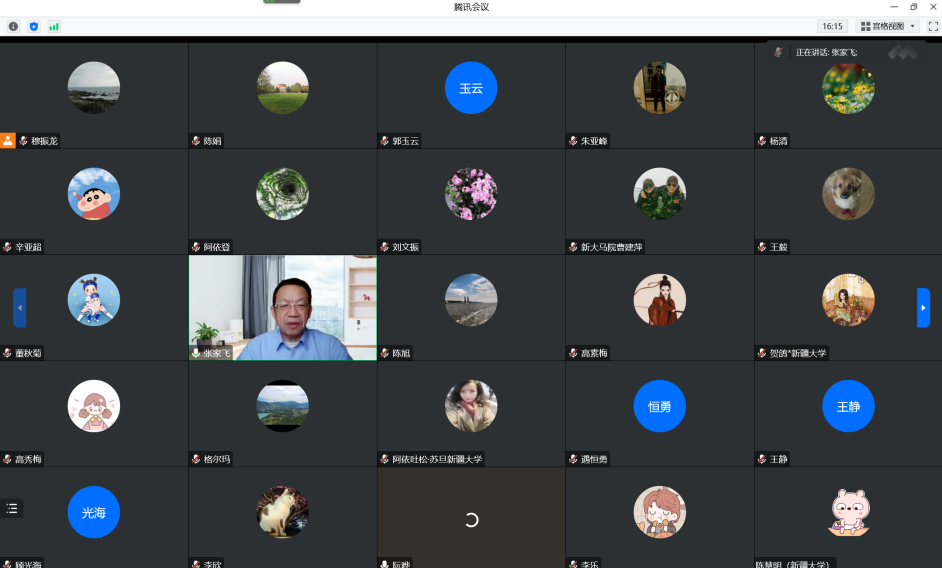Check the green network signal icon

(x=53, y=26)
